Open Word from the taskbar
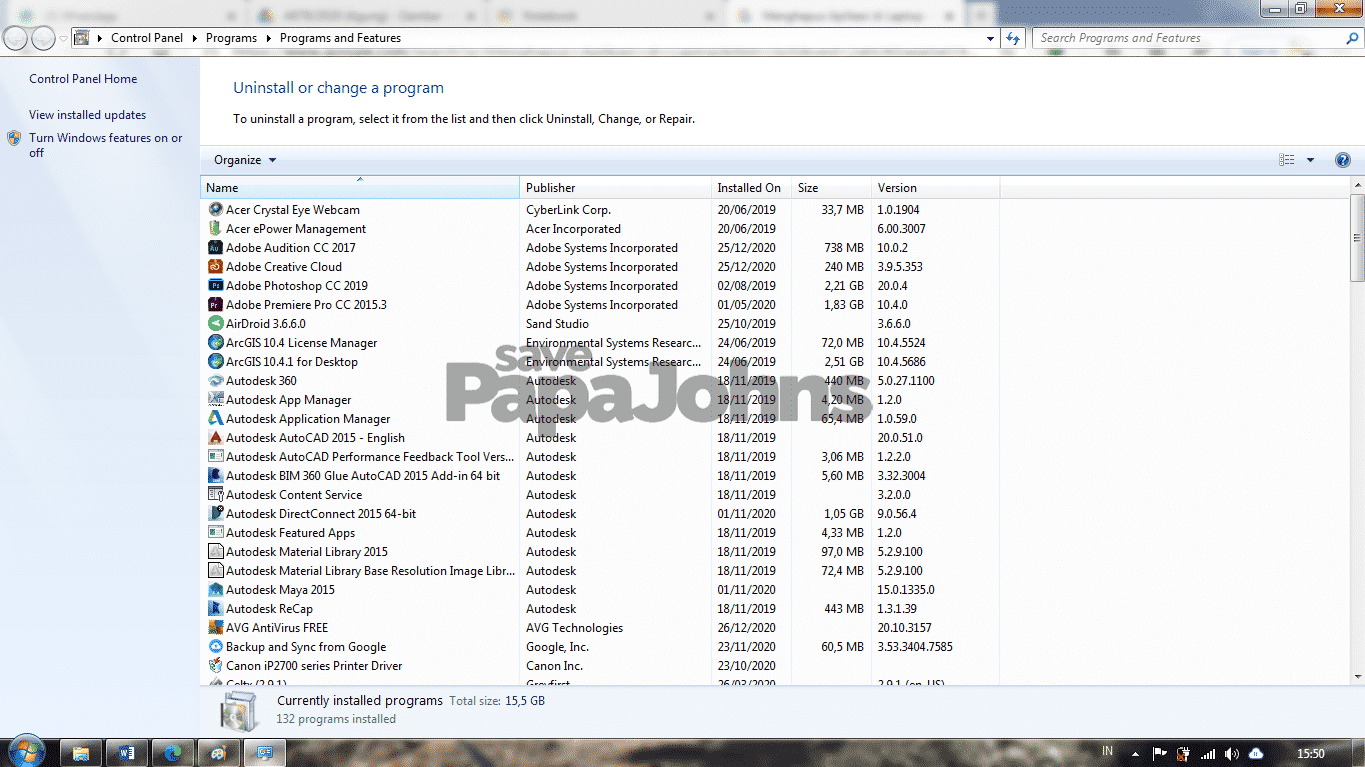Image resolution: width=1365 pixels, height=767 pixels. pyautogui.click(x=127, y=753)
